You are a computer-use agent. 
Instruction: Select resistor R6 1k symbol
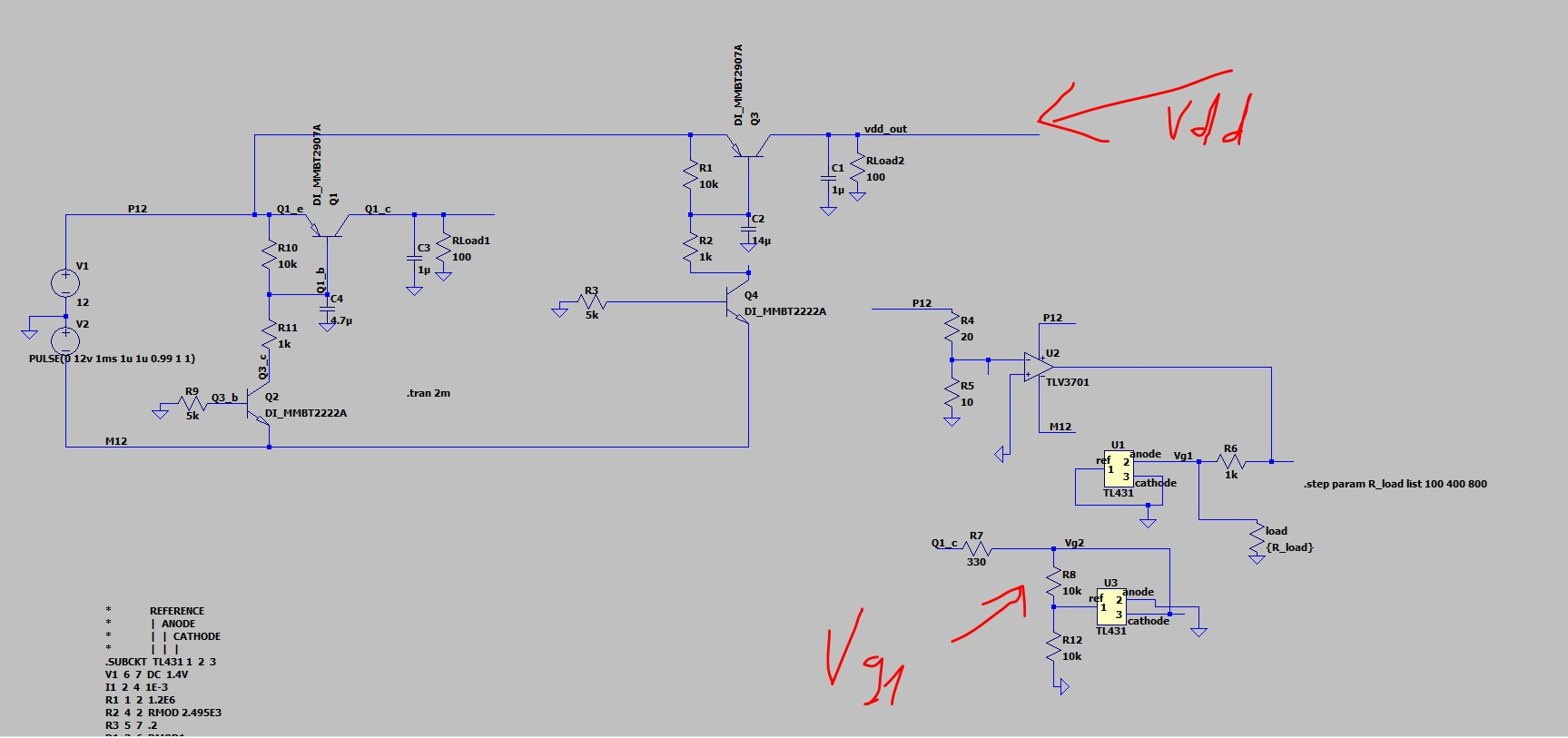1231,462
